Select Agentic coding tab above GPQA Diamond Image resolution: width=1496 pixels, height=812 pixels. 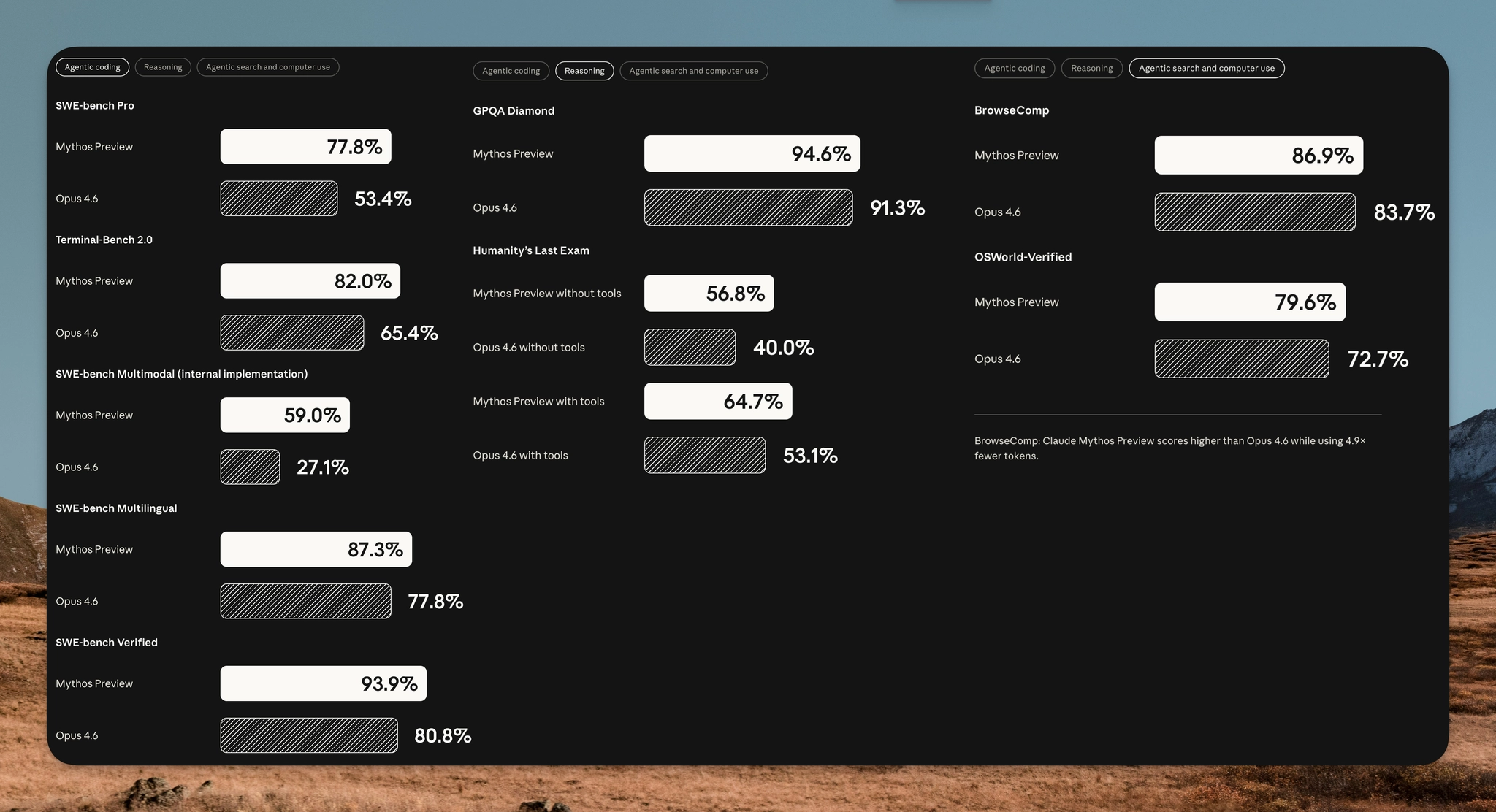511,71
